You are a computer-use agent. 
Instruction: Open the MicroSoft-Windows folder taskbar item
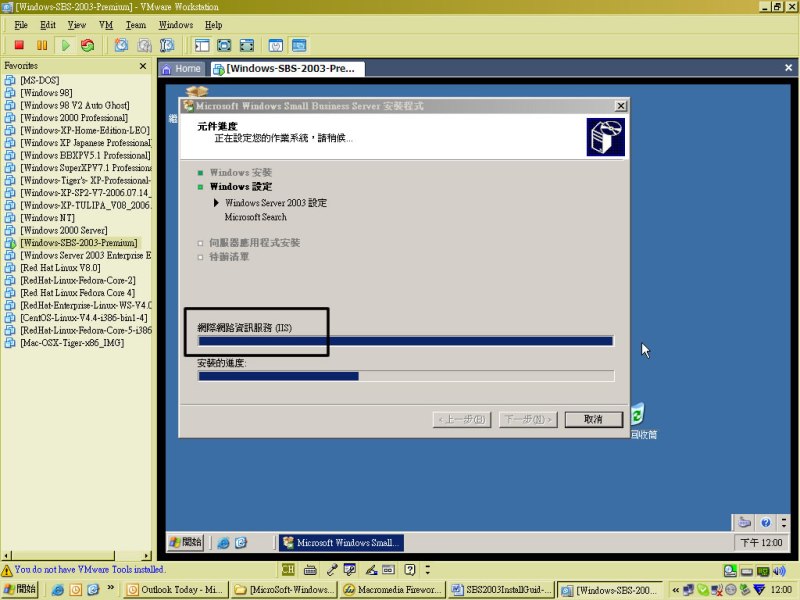(x=284, y=590)
